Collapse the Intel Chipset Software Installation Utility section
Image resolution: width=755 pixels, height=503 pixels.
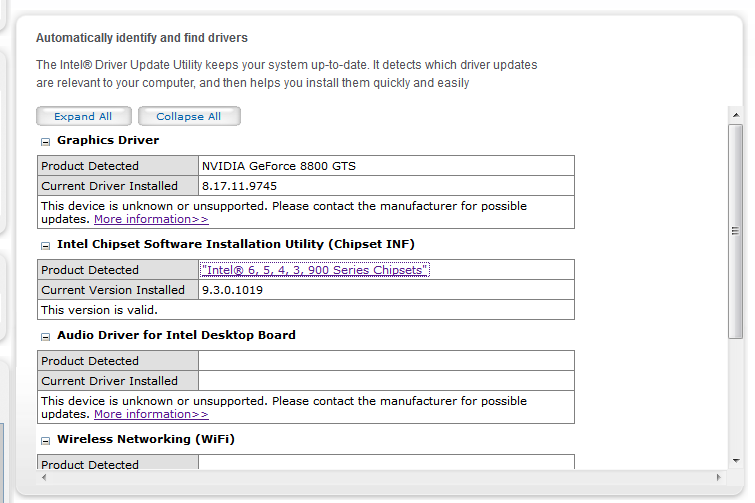[x=45, y=245]
